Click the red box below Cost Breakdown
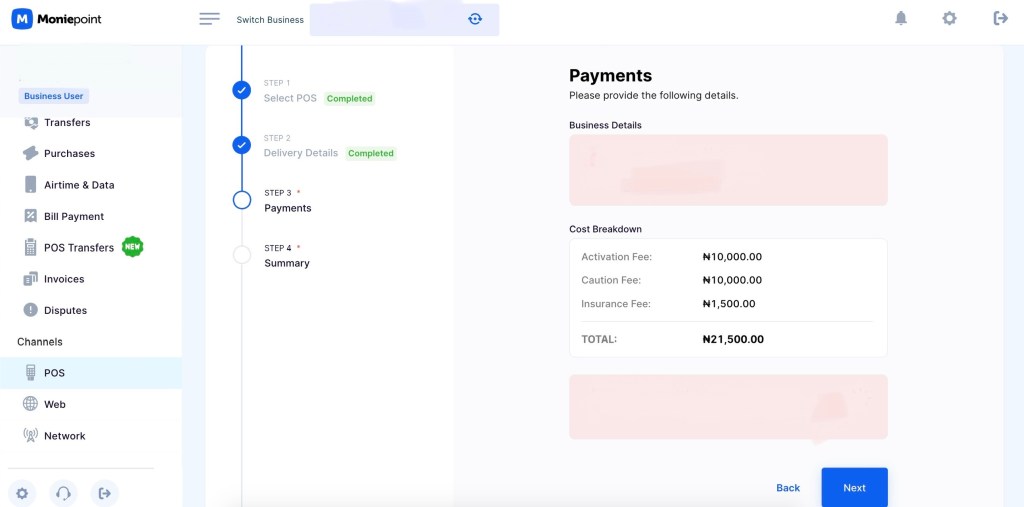1024x507 pixels. tap(728, 406)
